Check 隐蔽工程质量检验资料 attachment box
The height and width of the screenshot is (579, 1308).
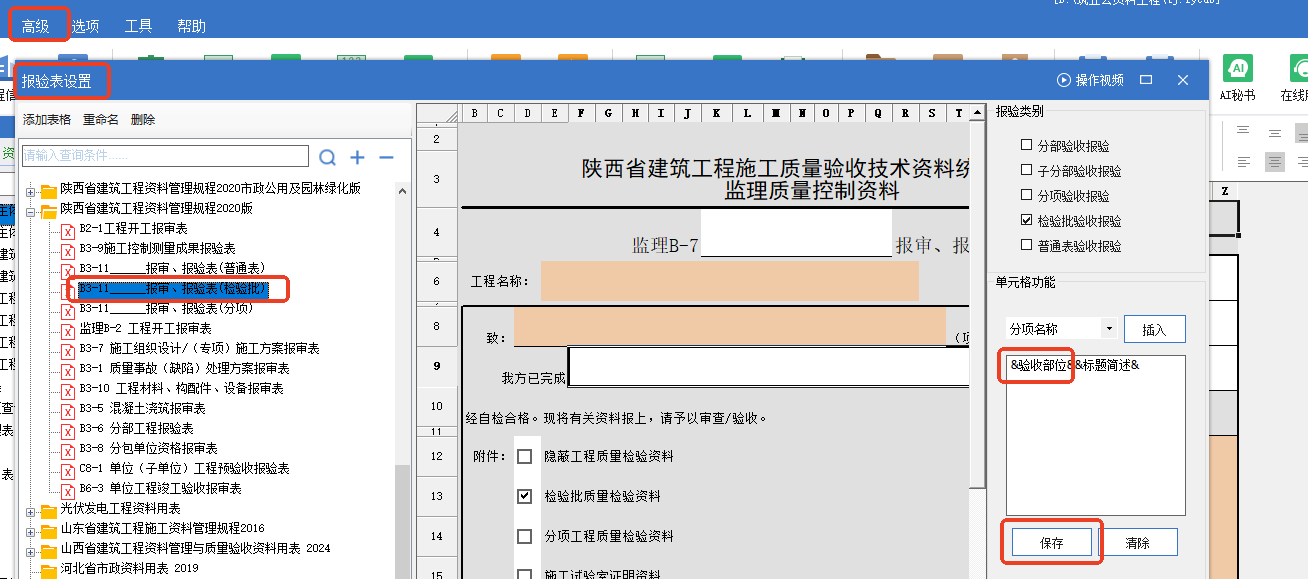[524, 457]
